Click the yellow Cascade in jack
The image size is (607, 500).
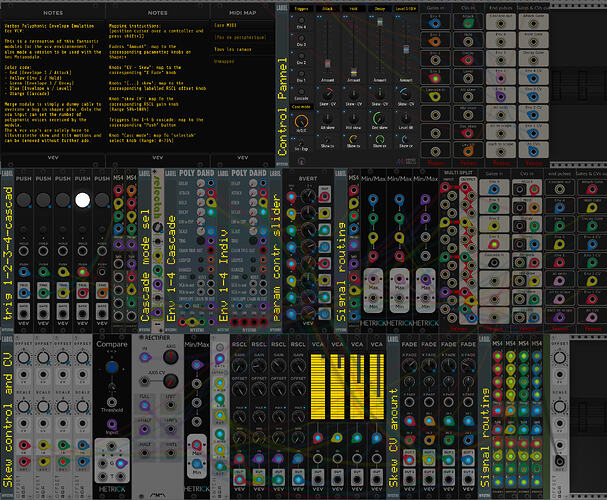(435, 96)
